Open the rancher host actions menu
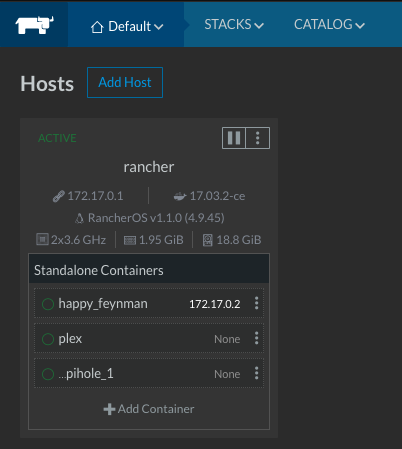This screenshot has width=402, height=449. click(x=258, y=138)
